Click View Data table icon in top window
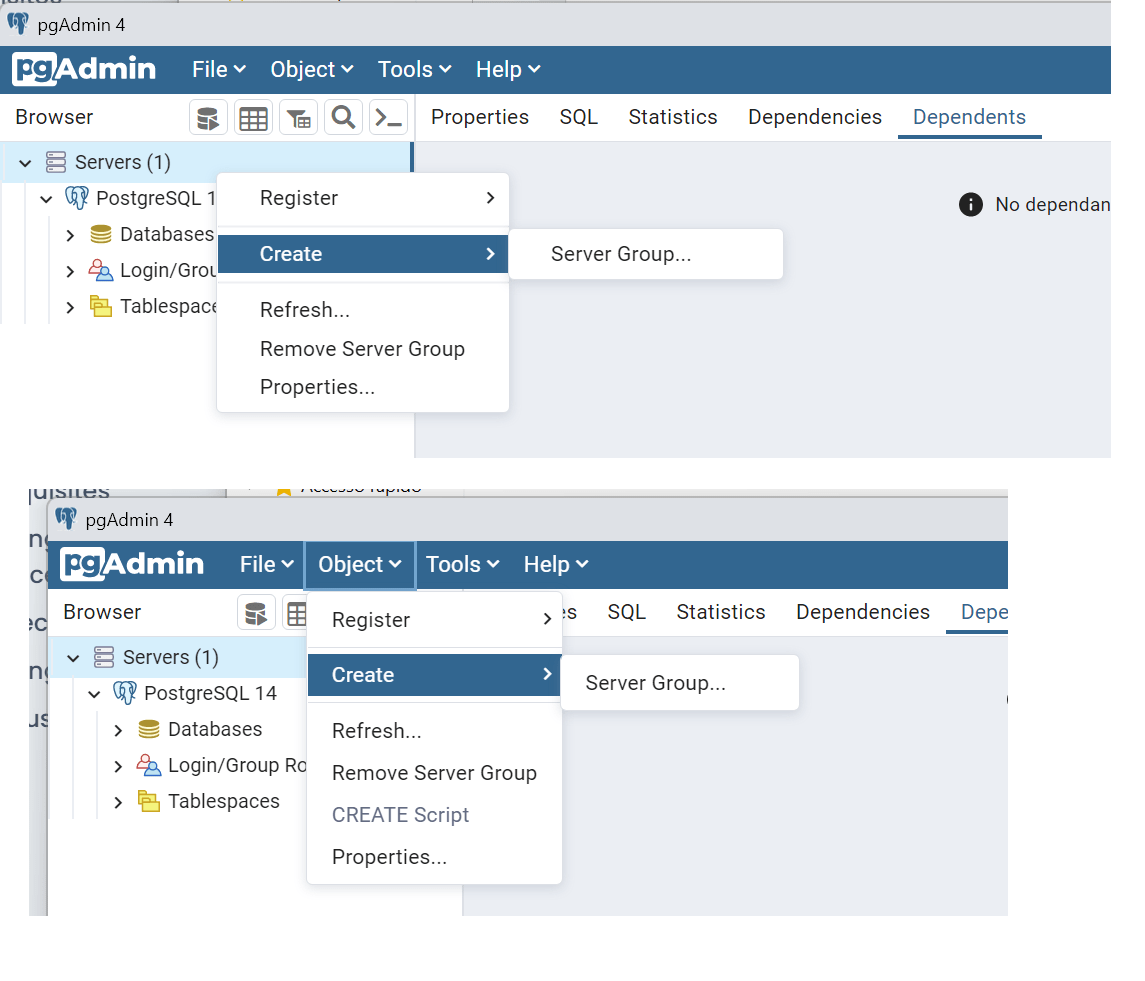The height and width of the screenshot is (981, 1145). tap(253, 118)
